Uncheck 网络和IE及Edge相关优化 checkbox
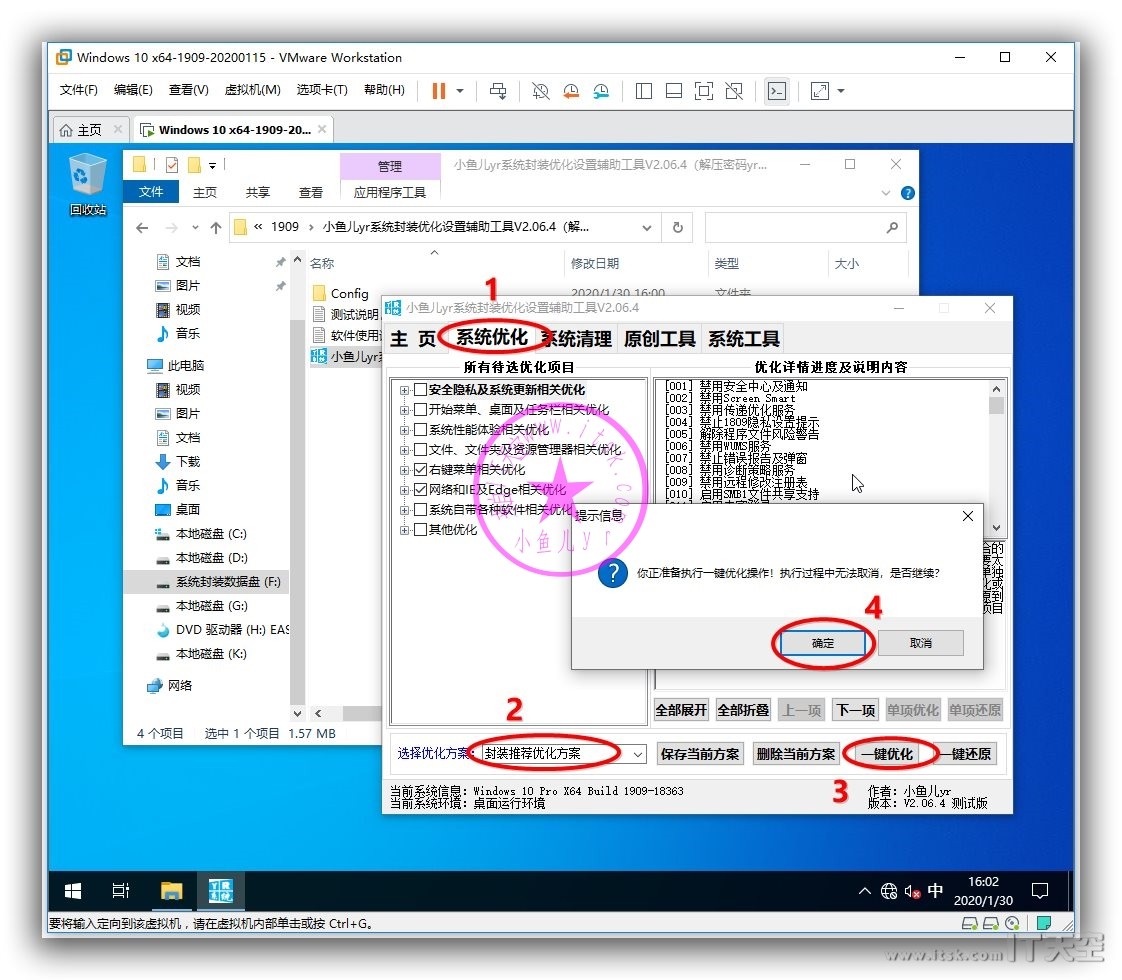Screen dimensions: 1122x980 pyautogui.click(x=421, y=490)
